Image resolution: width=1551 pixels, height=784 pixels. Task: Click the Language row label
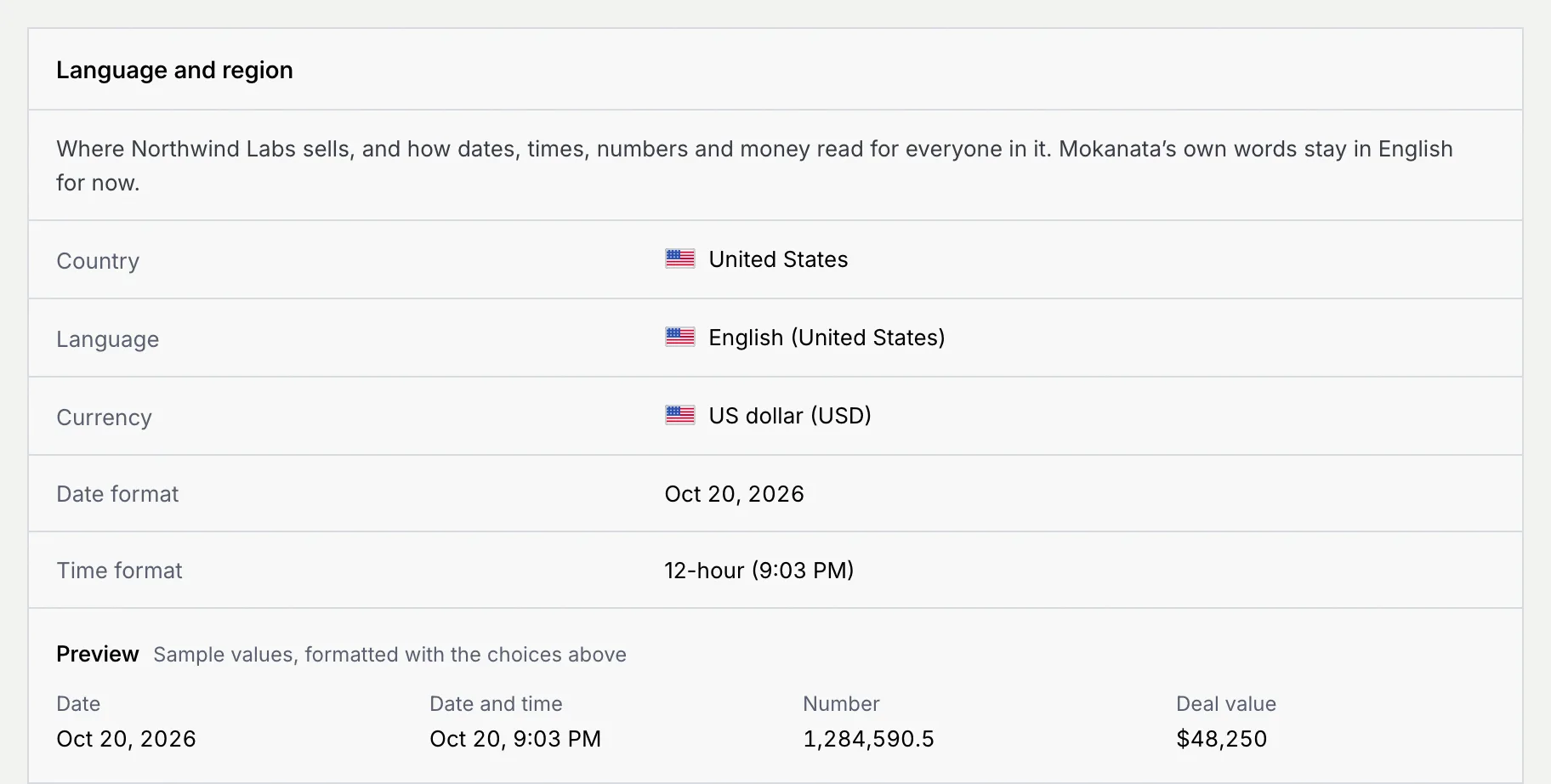[x=107, y=339]
